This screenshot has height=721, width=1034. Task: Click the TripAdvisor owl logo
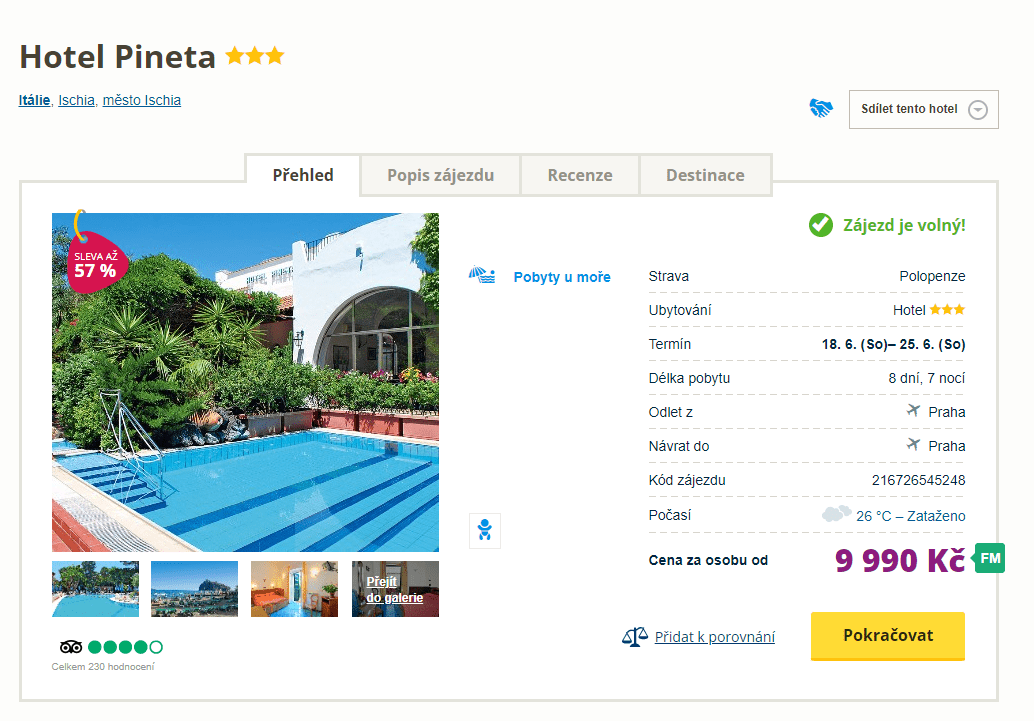[x=71, y=647]
